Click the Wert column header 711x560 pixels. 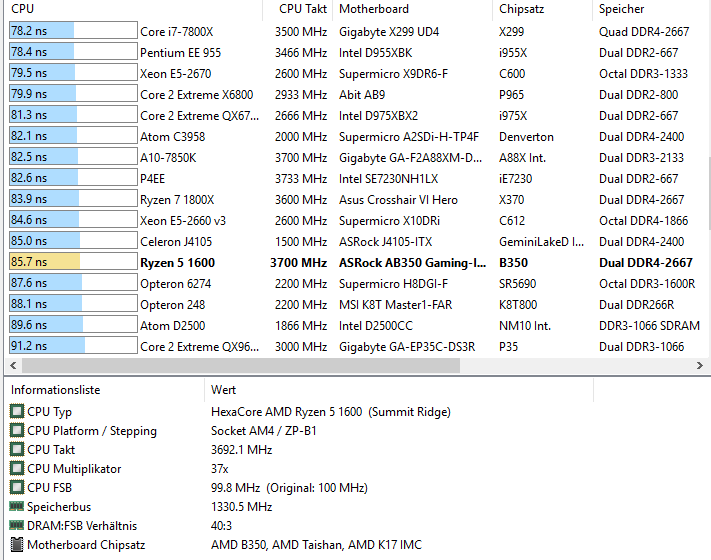pos(399,390)
